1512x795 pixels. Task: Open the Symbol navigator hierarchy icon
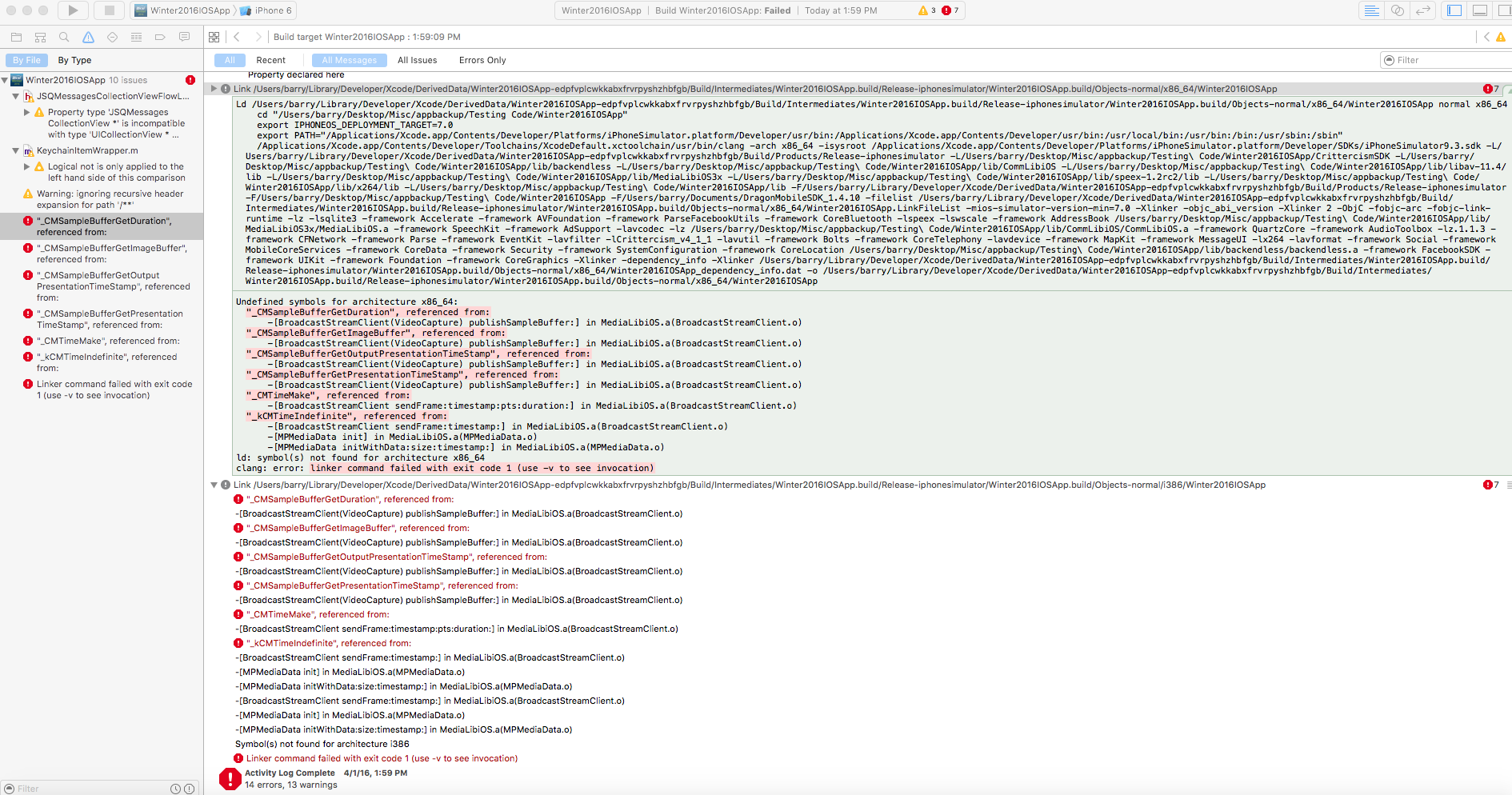tap(40, 37)
